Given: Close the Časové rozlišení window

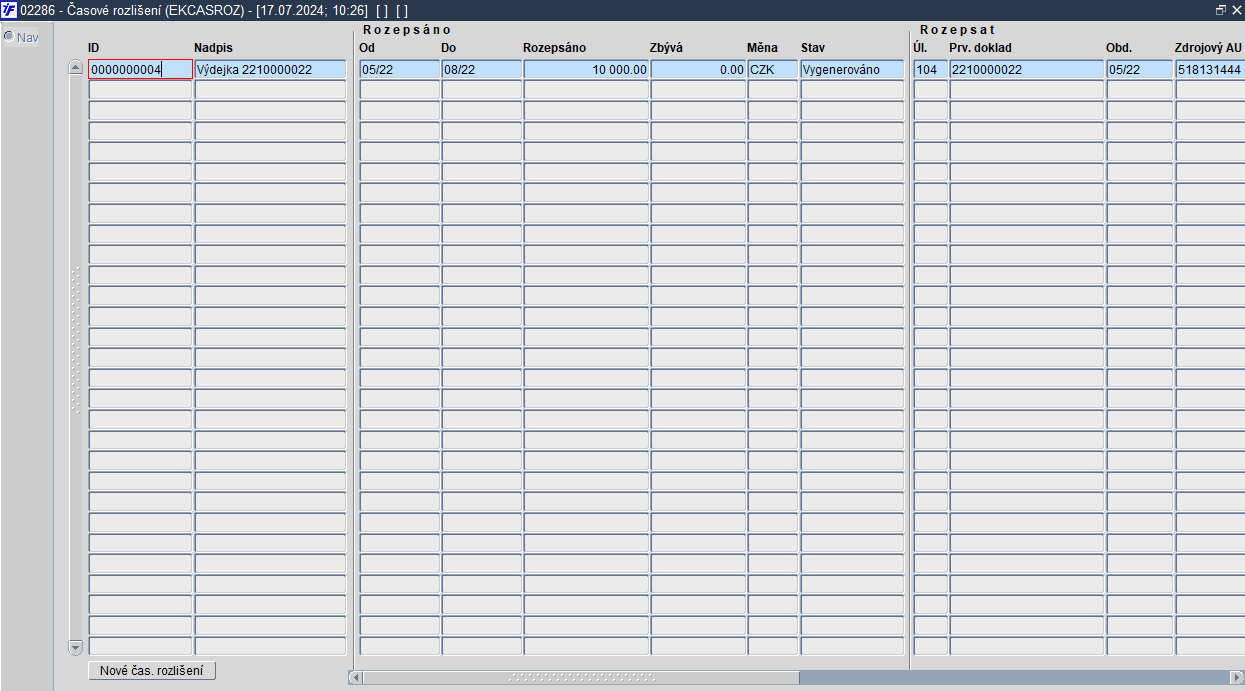Looking at the screenshot, I should [x=1235, y=9].
